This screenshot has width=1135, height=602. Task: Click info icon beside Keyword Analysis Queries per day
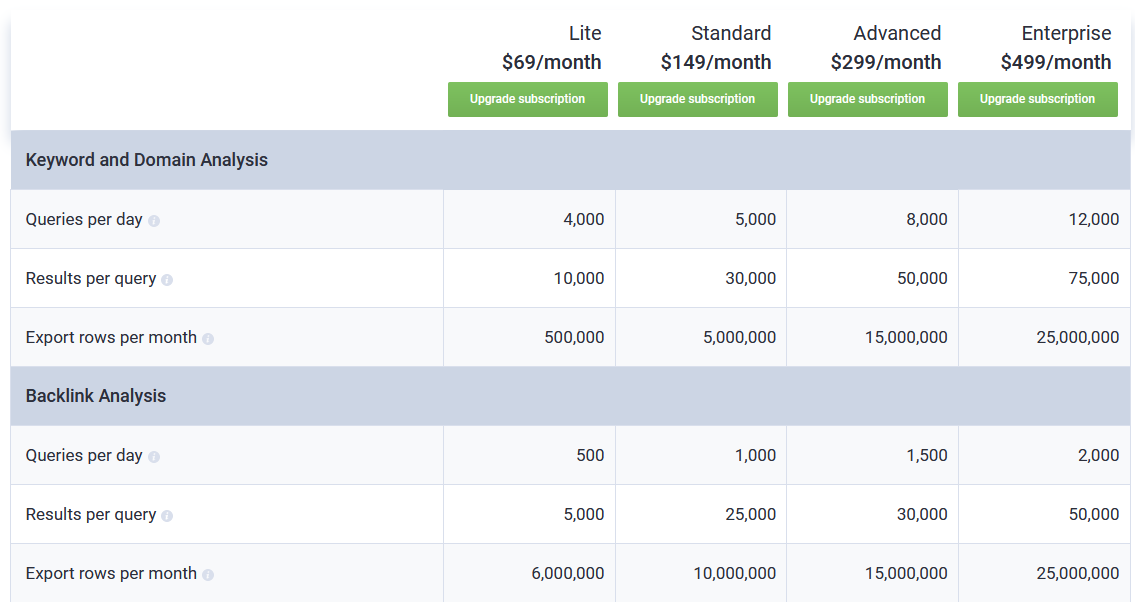click(154, 221)
